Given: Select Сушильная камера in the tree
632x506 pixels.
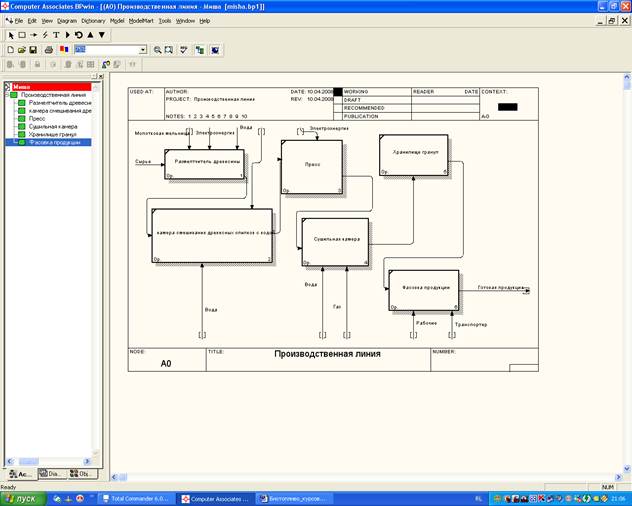Looking at the screenshot, I should (x=53, y=127).
